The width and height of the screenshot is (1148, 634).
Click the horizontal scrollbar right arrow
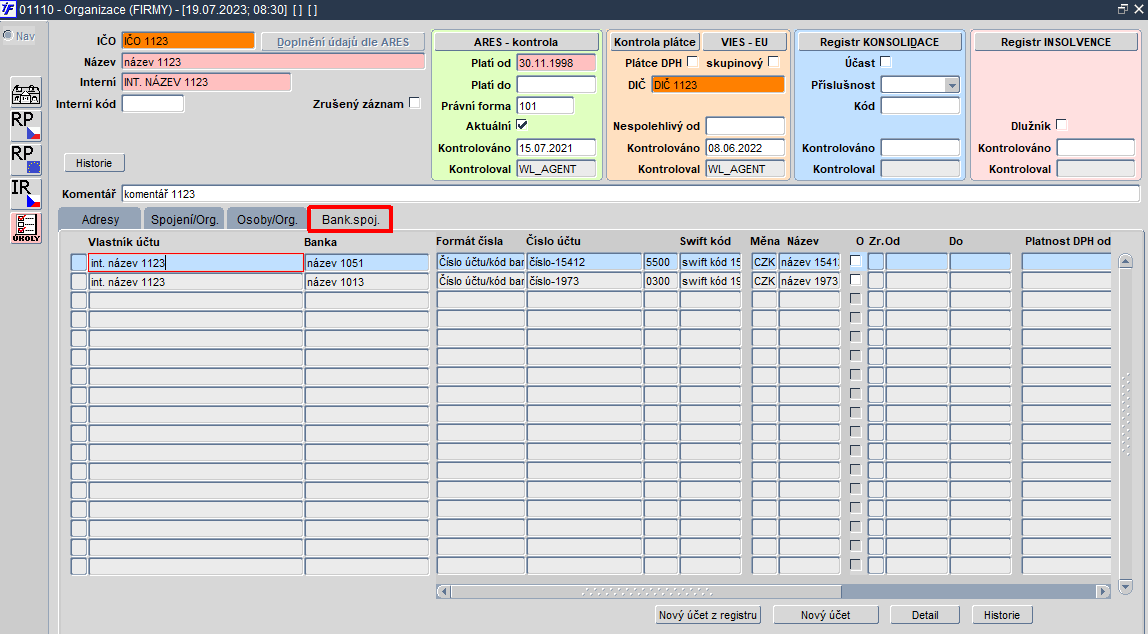[1103, 591]
